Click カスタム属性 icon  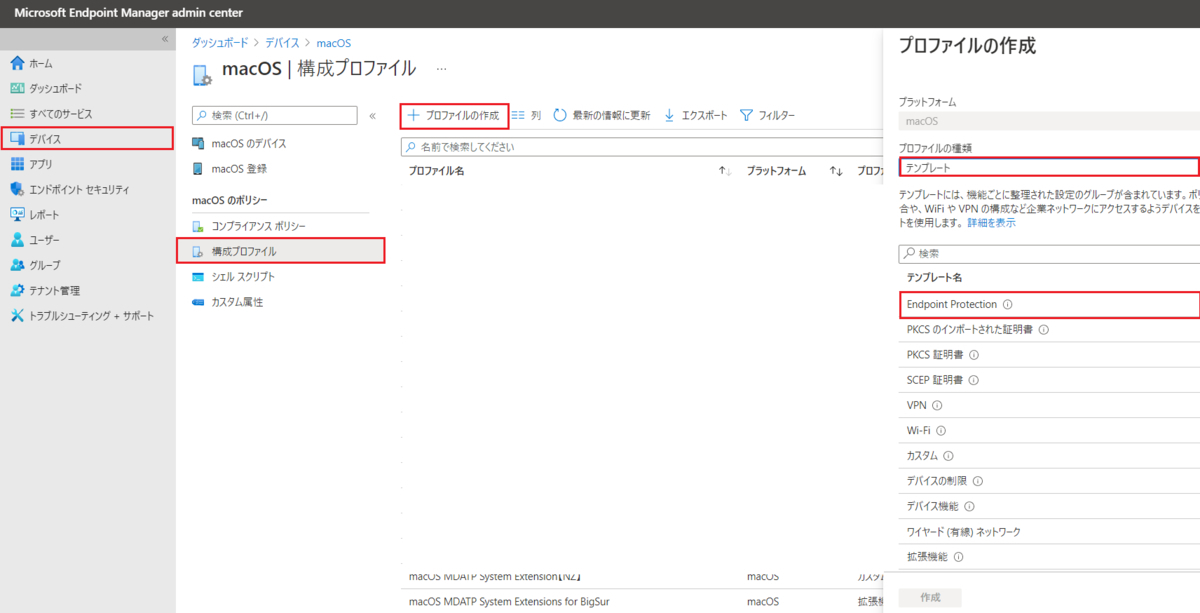(198, 302)
